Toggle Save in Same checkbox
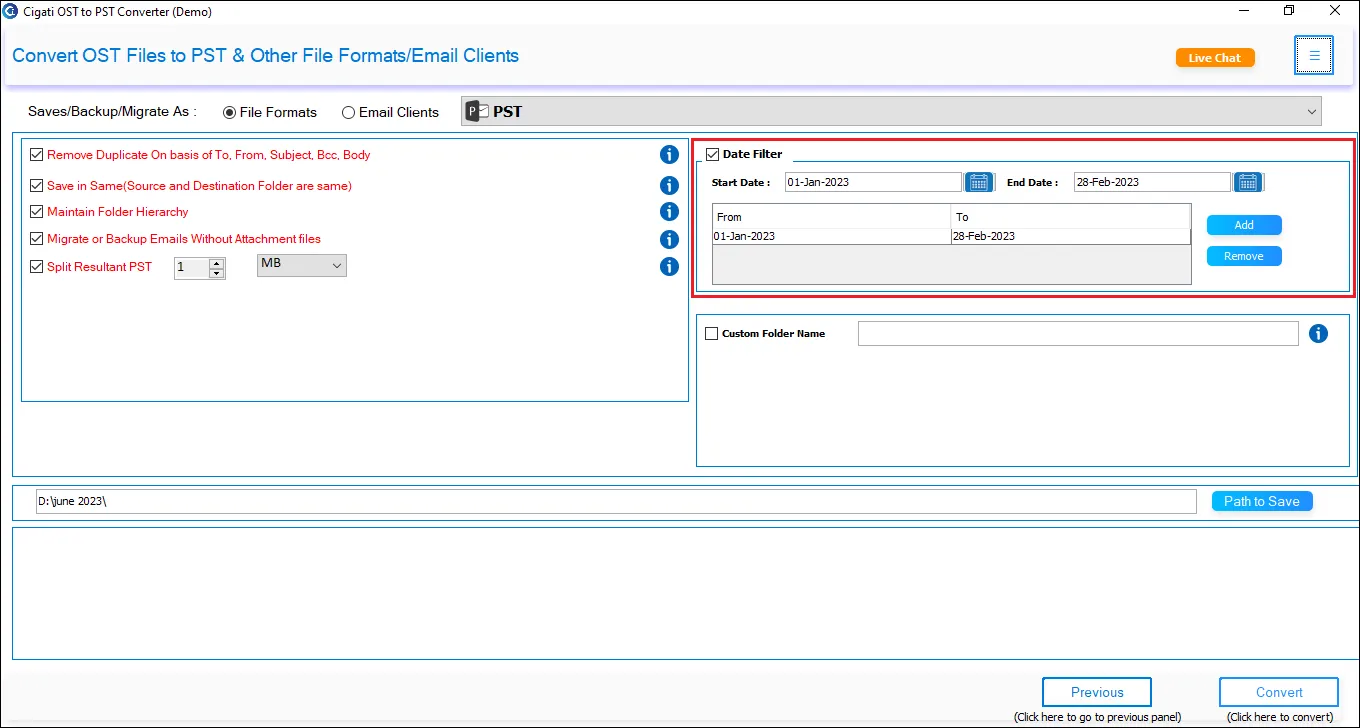This screenshot has height=728, width=1360. [37, 186]
